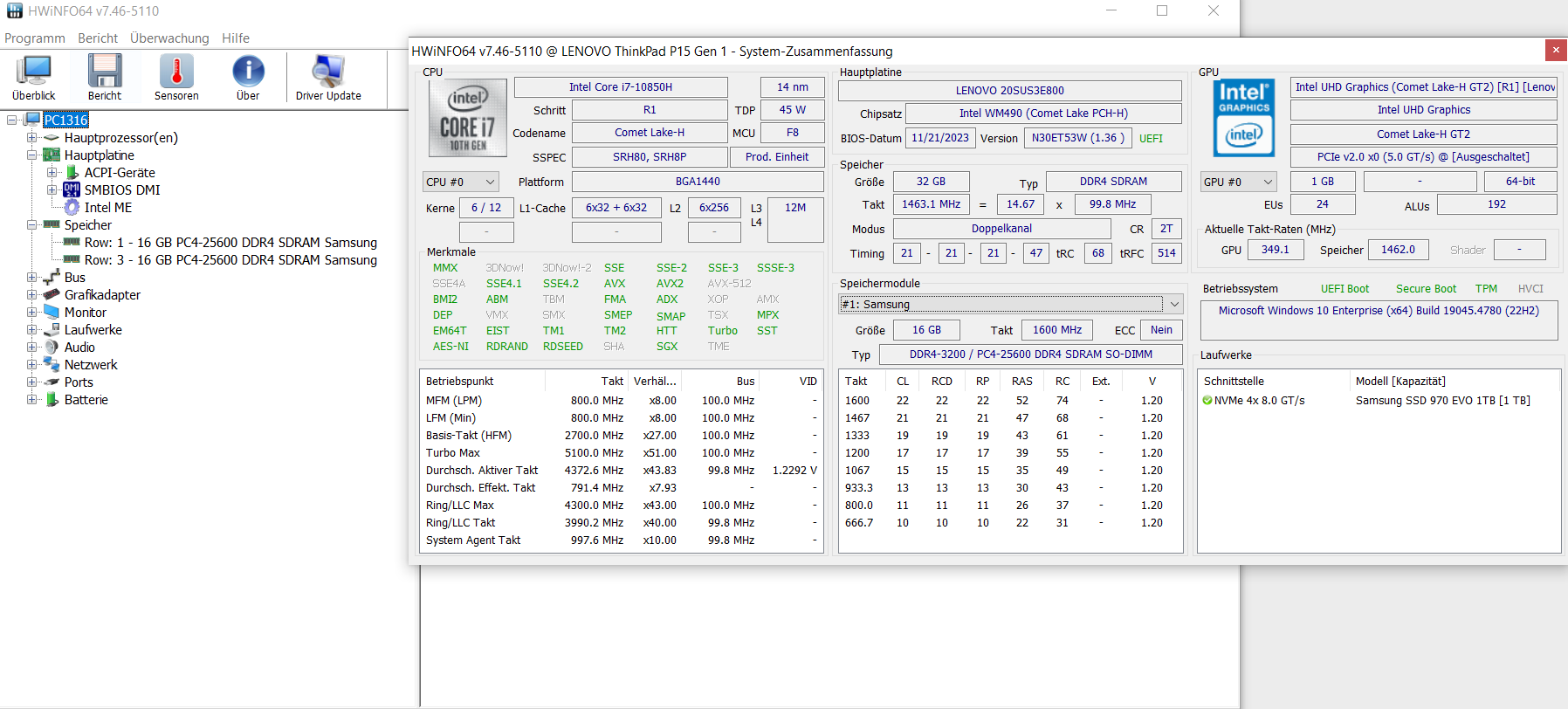This screenshot has height=709, width=1568.
Task: Select the Turbo Max row
Action: [622, 453]
